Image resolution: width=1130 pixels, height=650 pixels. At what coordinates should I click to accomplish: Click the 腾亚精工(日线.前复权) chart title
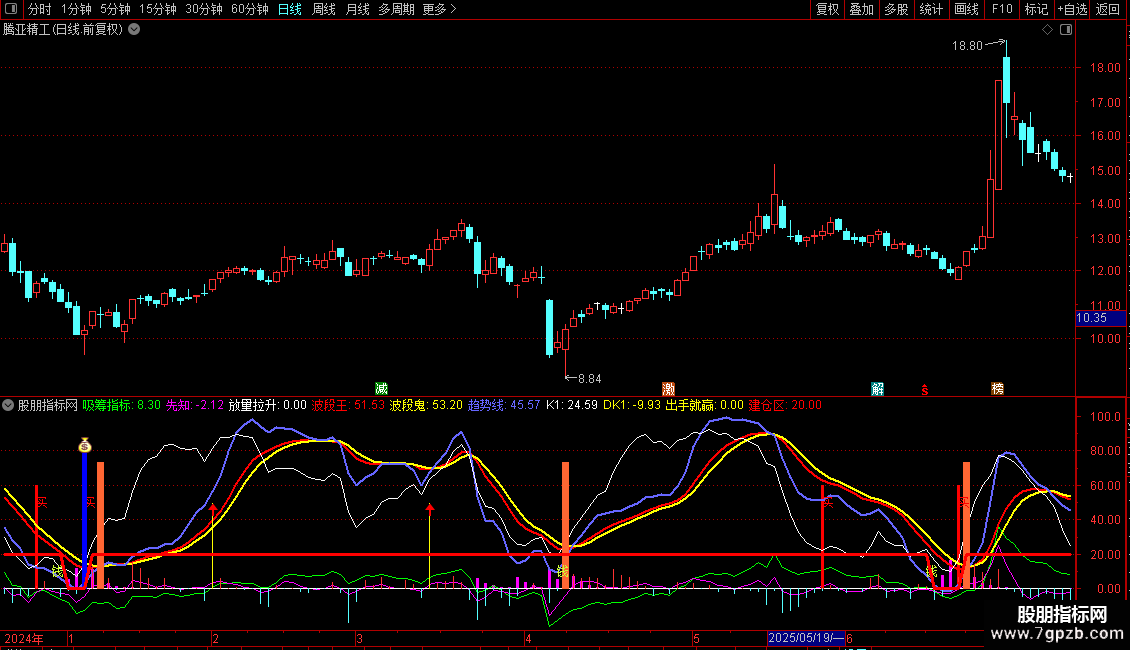tap(63, 29)
